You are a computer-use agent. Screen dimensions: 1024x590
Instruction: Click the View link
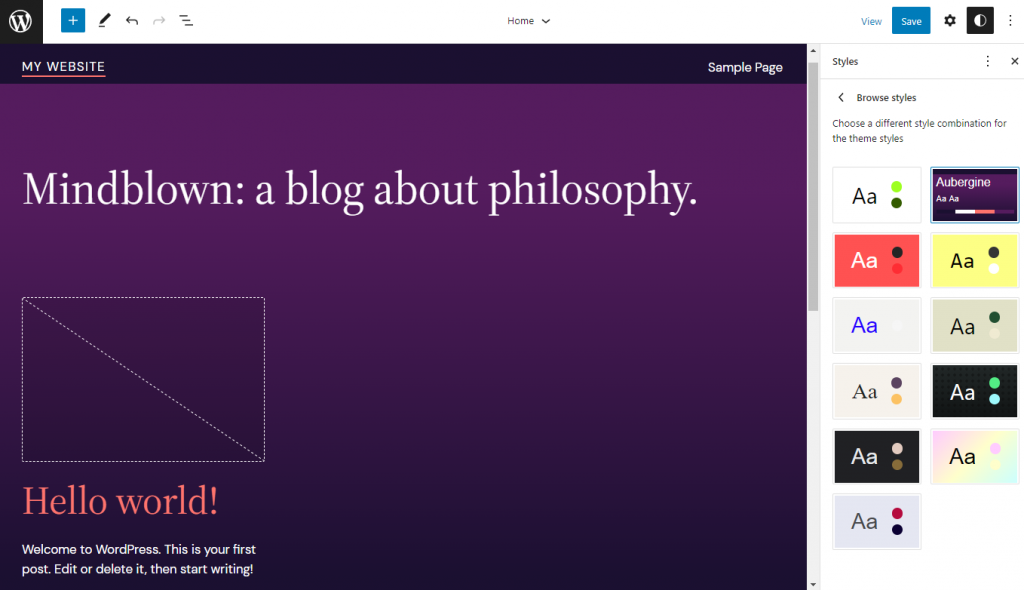(871, 20)
